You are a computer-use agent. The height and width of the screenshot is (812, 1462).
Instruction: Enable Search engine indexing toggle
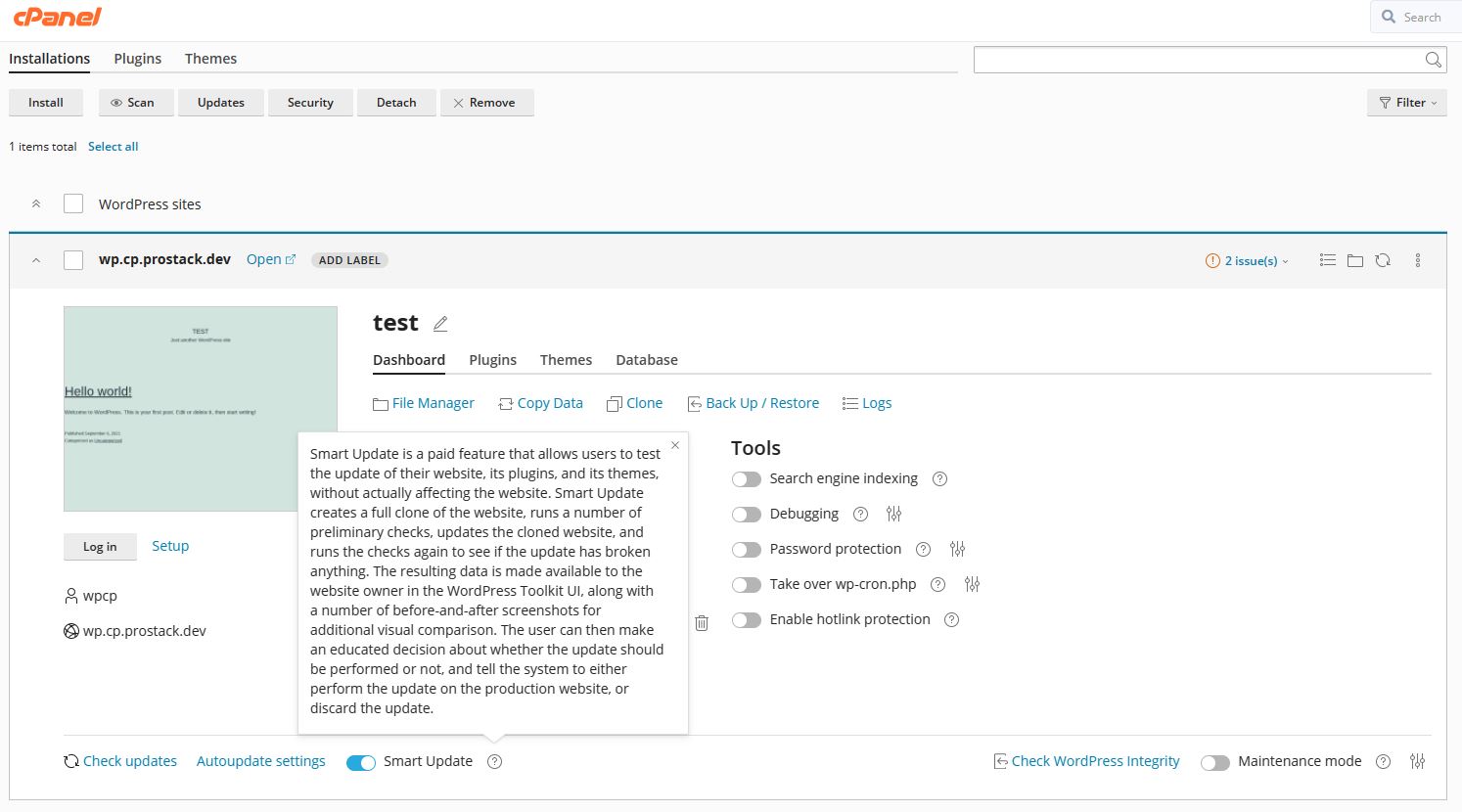(x=747, y=479)
